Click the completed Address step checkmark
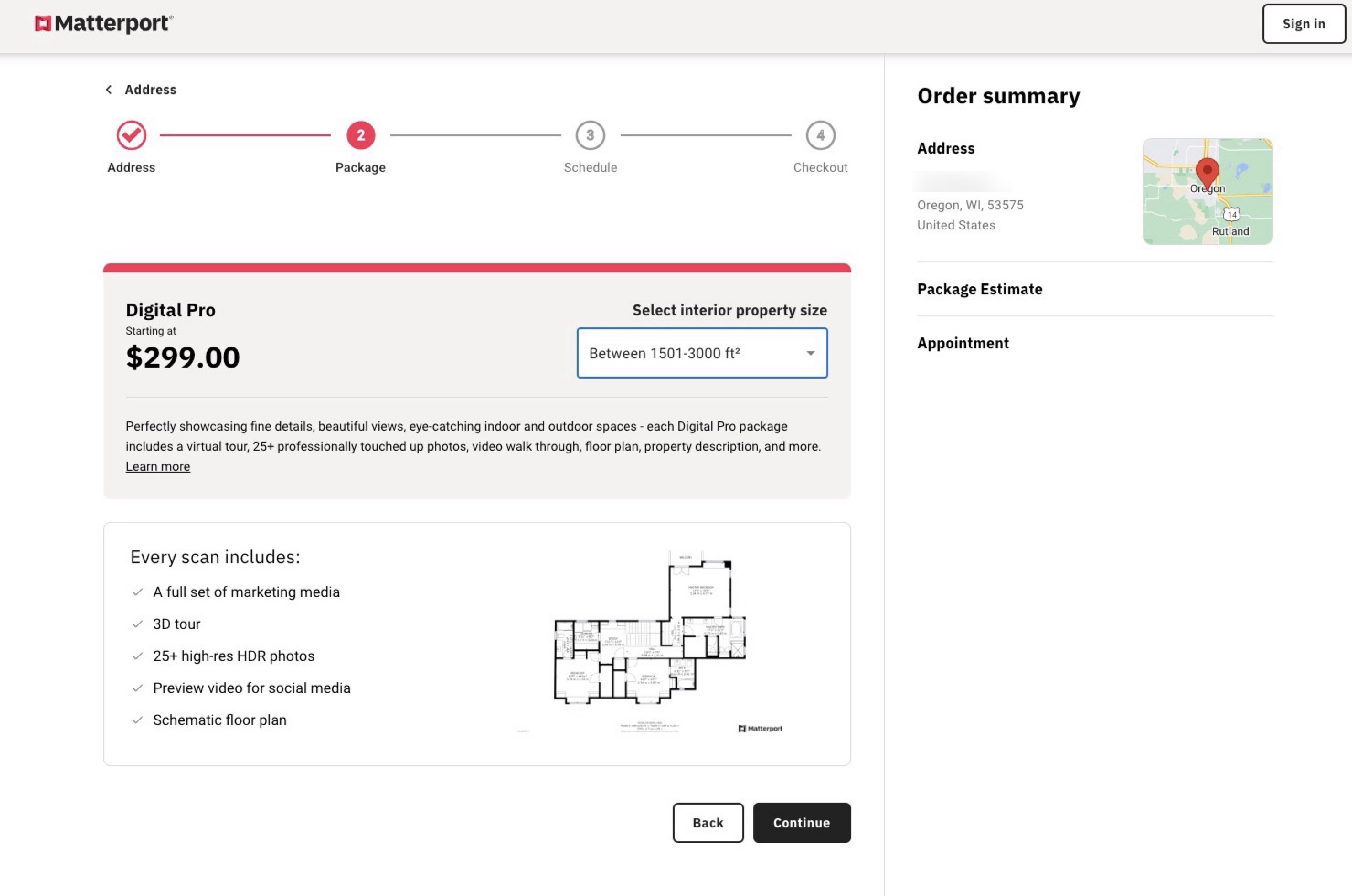 click(x=131, y=135)
